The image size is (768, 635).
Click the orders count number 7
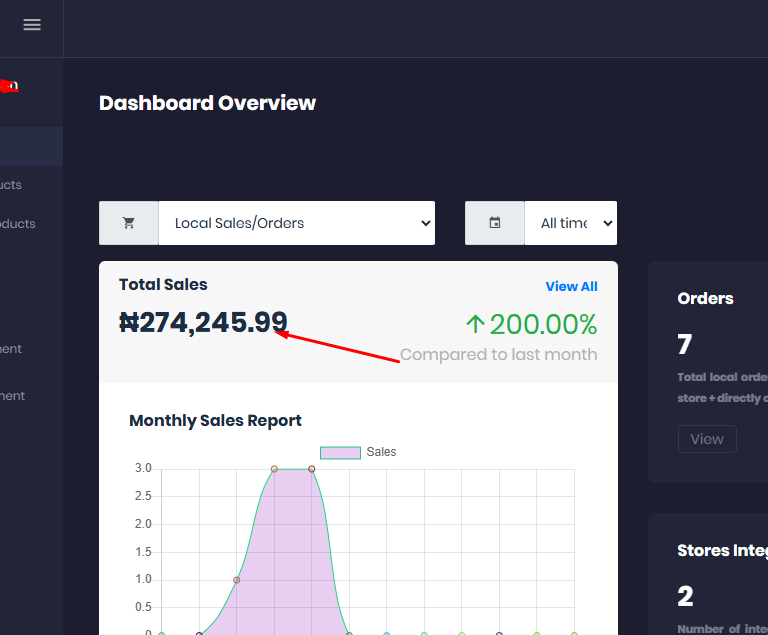tap(685, 345)
